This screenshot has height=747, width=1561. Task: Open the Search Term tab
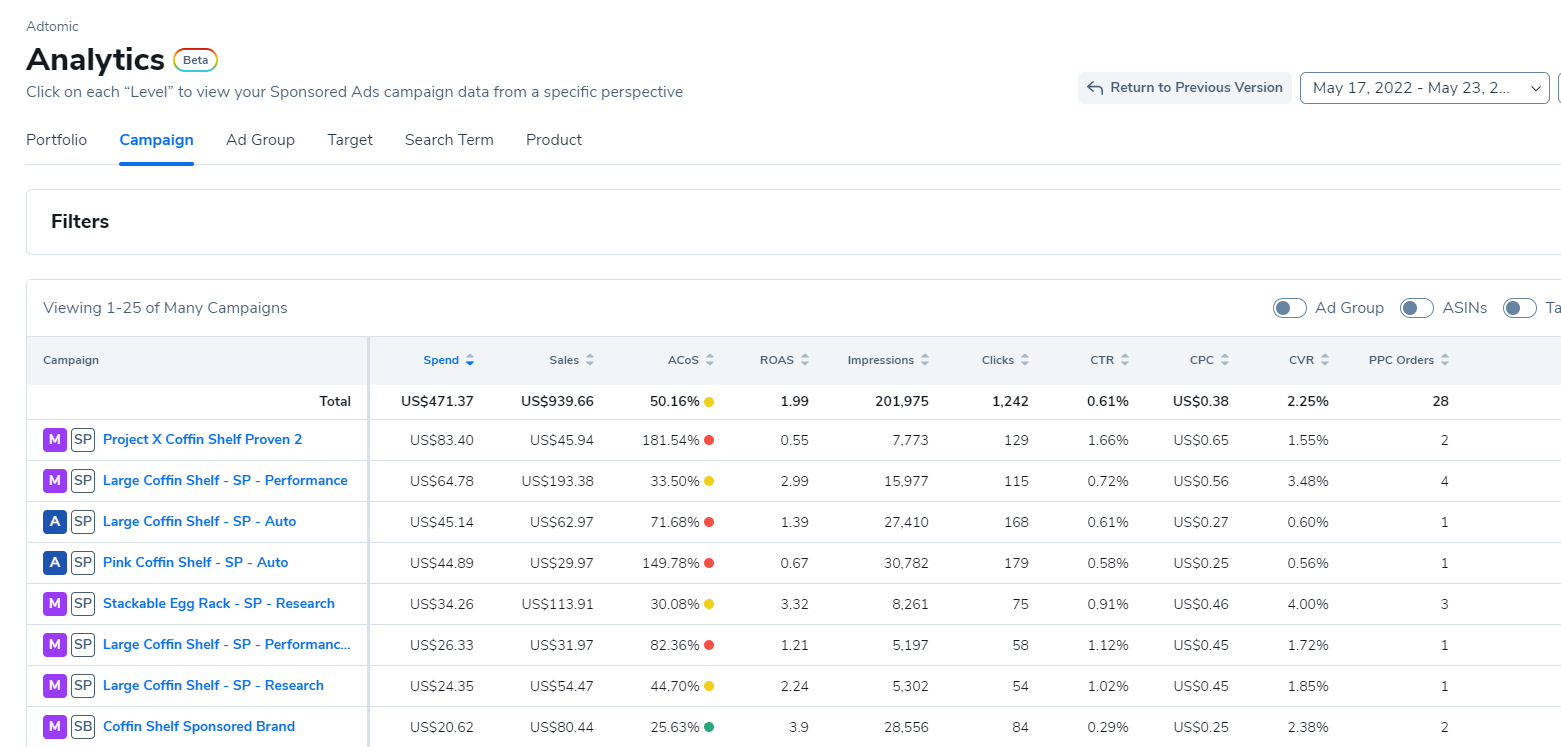click(x=449, y=140)
